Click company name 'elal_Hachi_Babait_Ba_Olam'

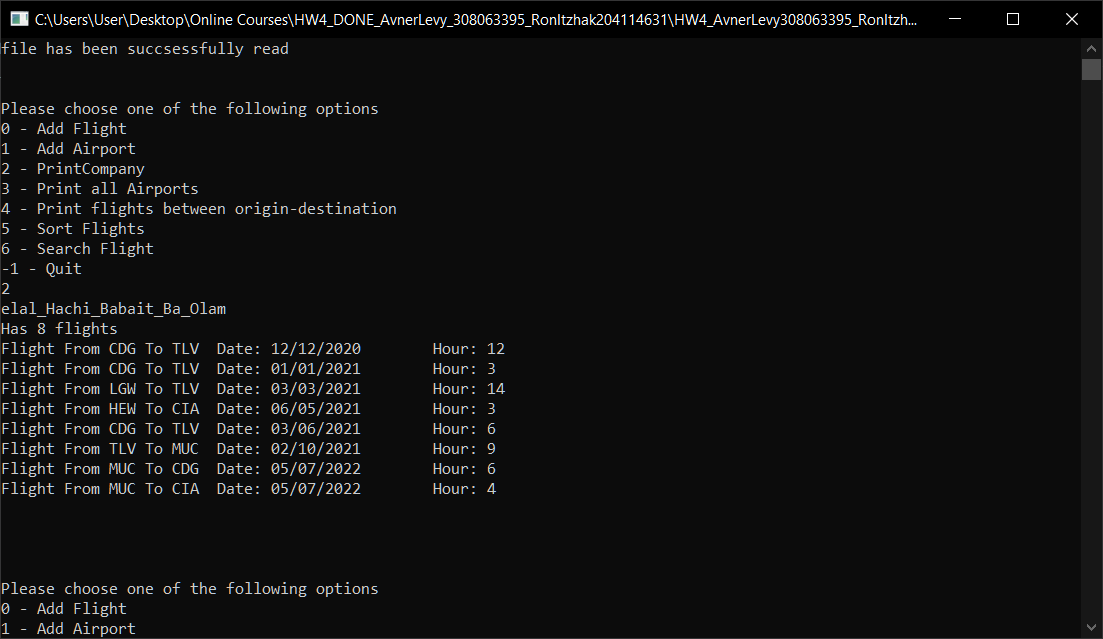click(x=113, y=309)
